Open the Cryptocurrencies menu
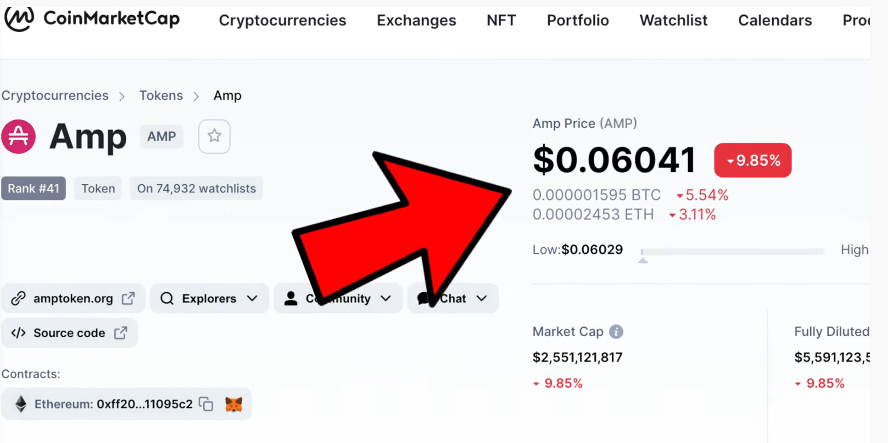This screenshot has width=888, height=443. pyautogui.click(x=283, y=20)
